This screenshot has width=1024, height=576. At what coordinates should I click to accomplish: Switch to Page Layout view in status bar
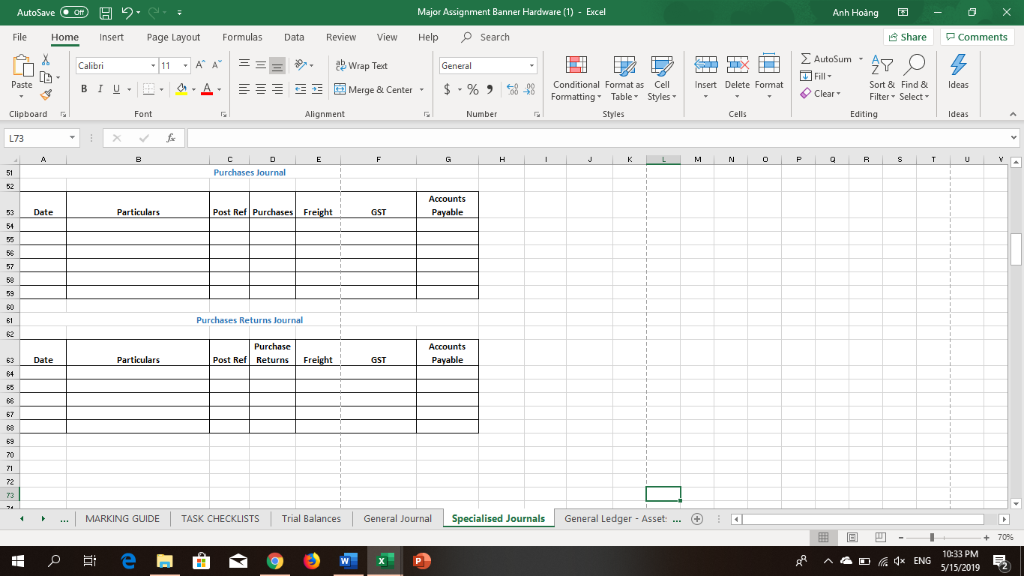pyautogui.click(x=852, y=537)
